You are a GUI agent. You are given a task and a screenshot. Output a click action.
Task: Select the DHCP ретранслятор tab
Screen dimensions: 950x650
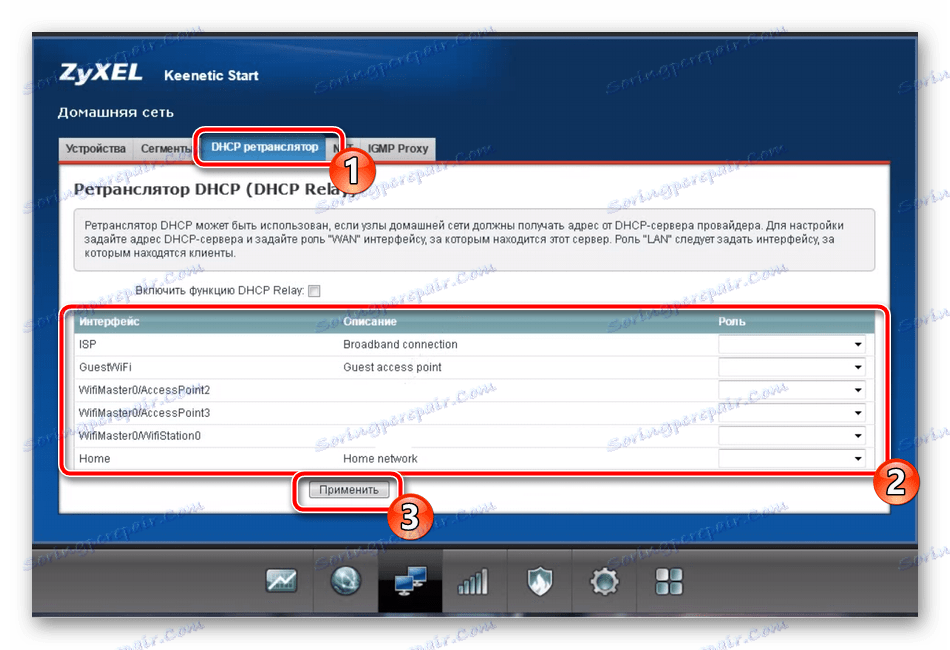[x=264, y=147]
